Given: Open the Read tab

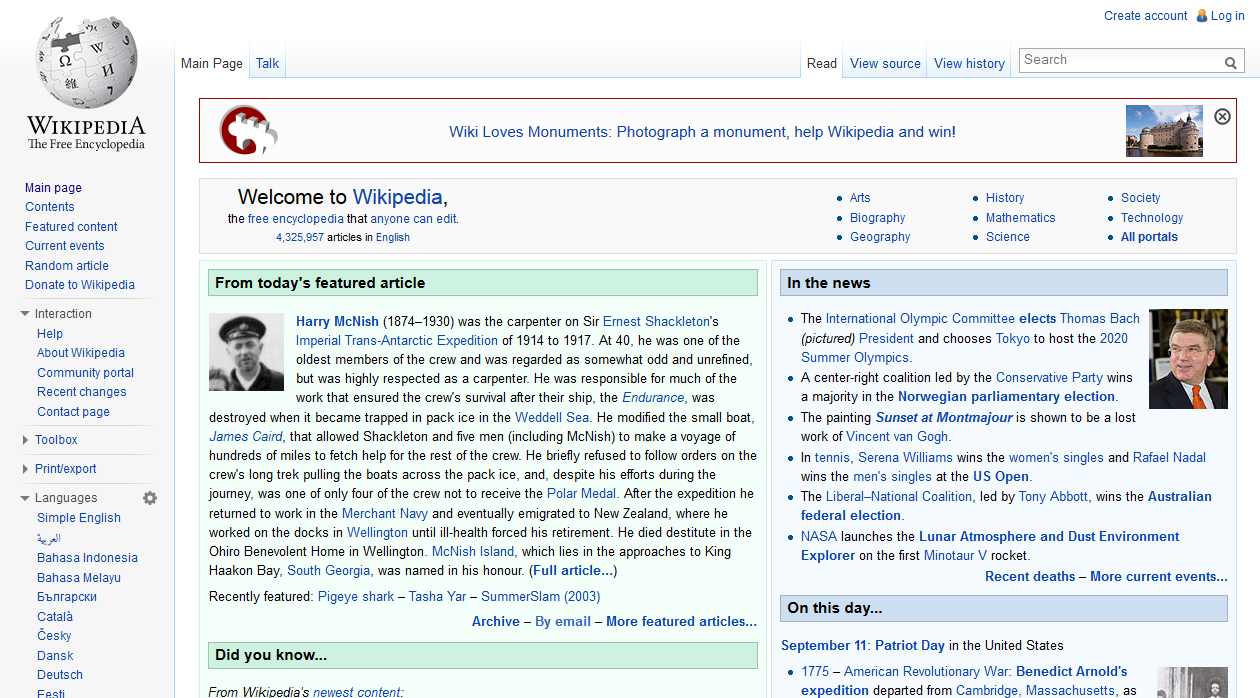Looking at the screenshot, I should pyautogui.click(x=822, y=63).
